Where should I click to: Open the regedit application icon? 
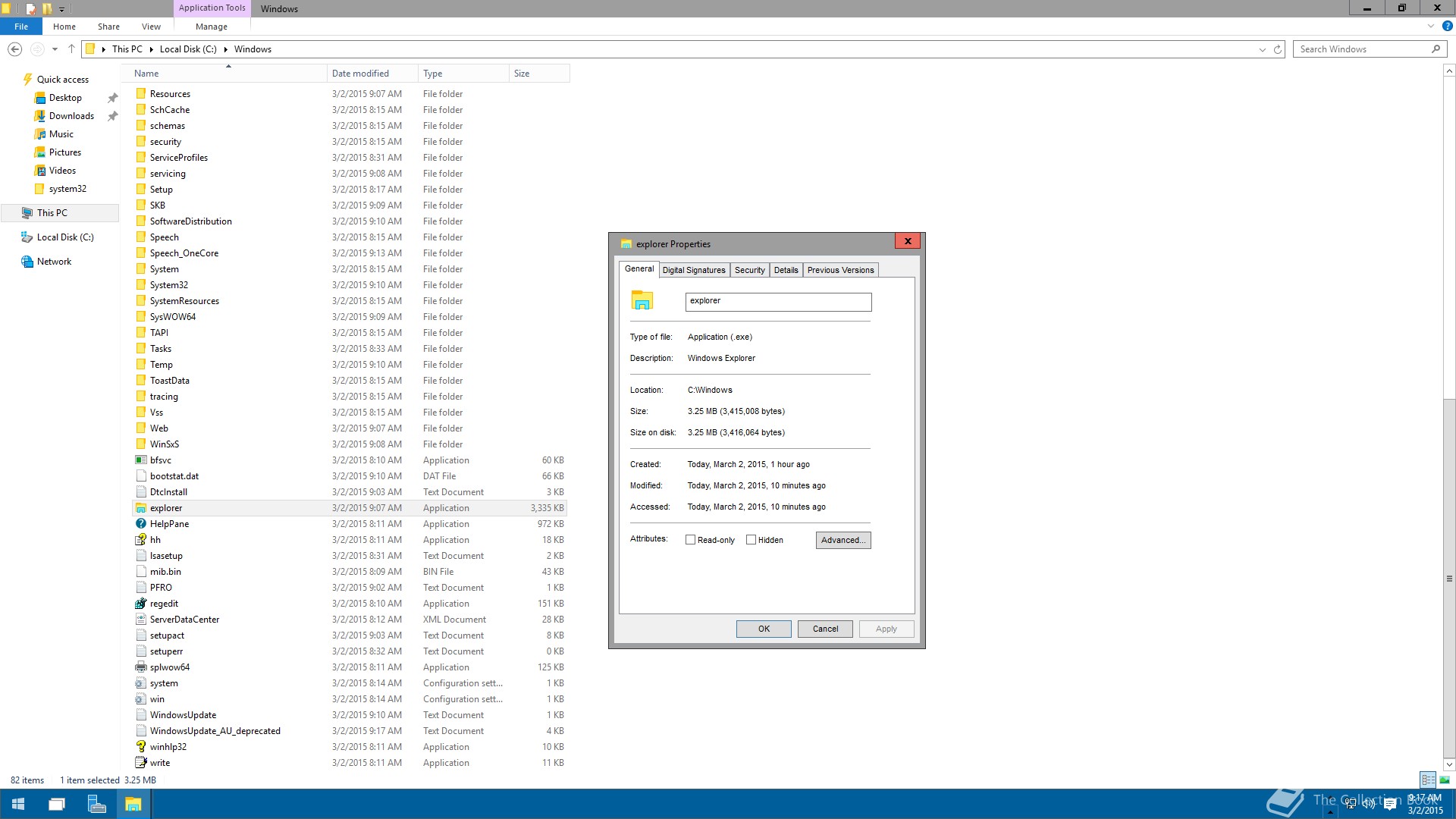140,604
